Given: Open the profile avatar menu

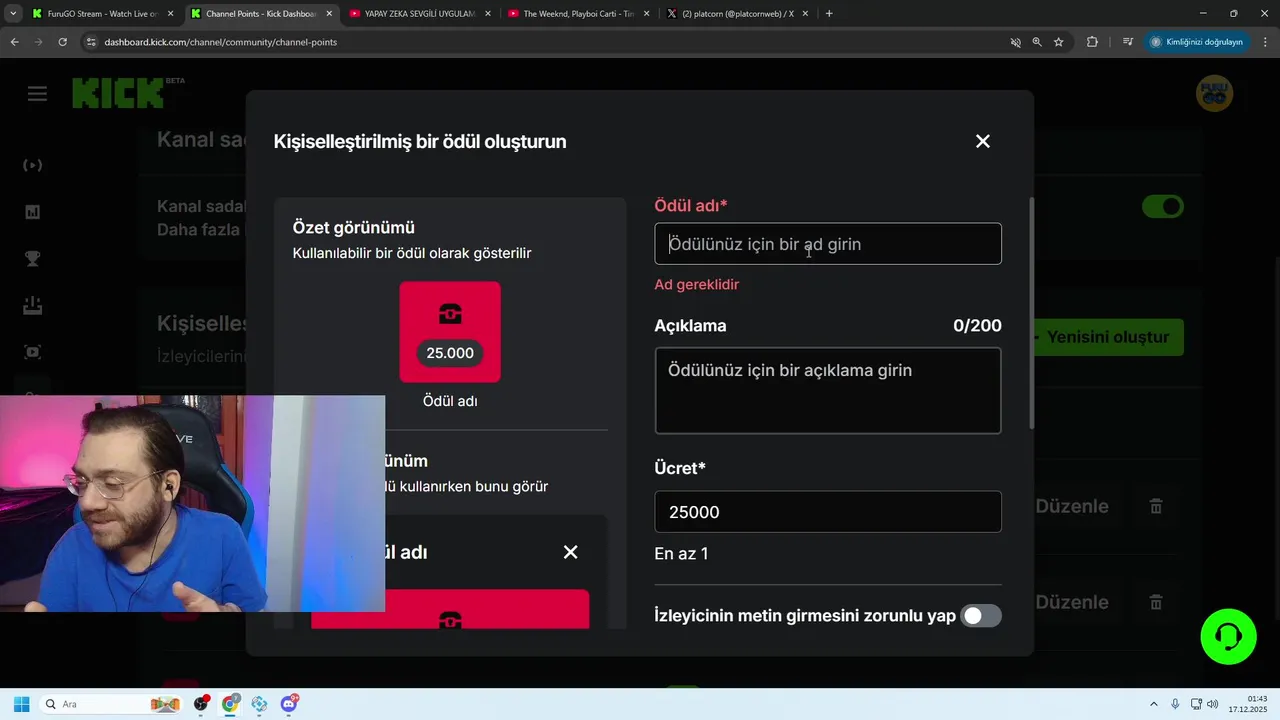Looking at the screenshot, I should (x=1214, y=93).
